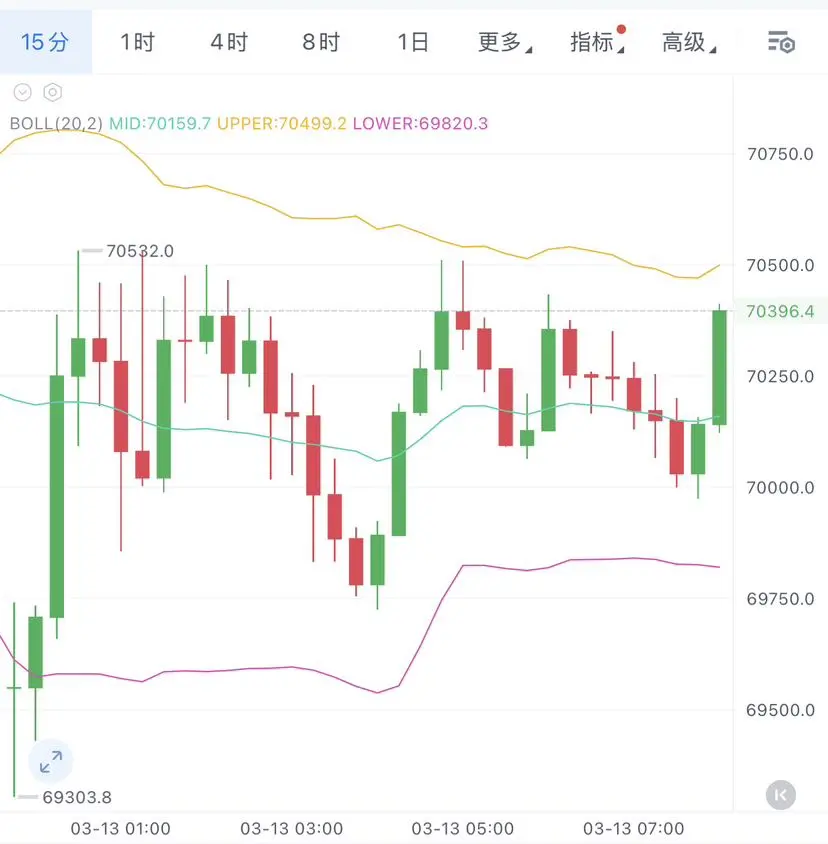Click the UPPER:70499.2 value
This screenshot has height=844, width=828.
(282, 124)
